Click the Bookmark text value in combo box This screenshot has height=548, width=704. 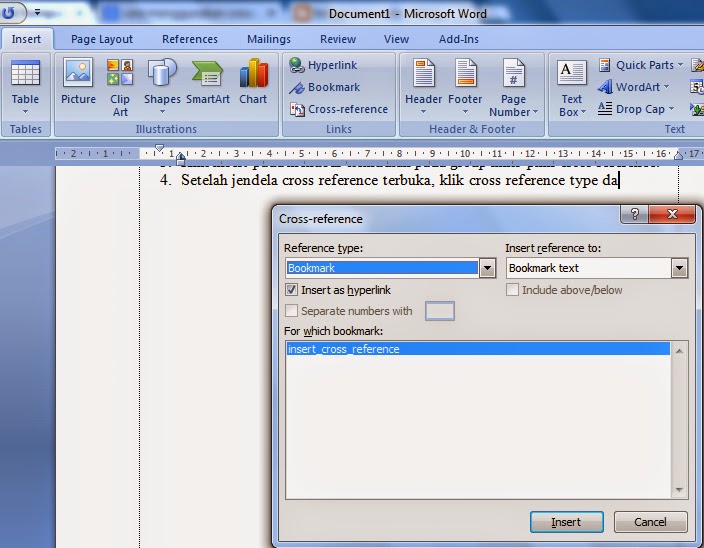point(544,268)
